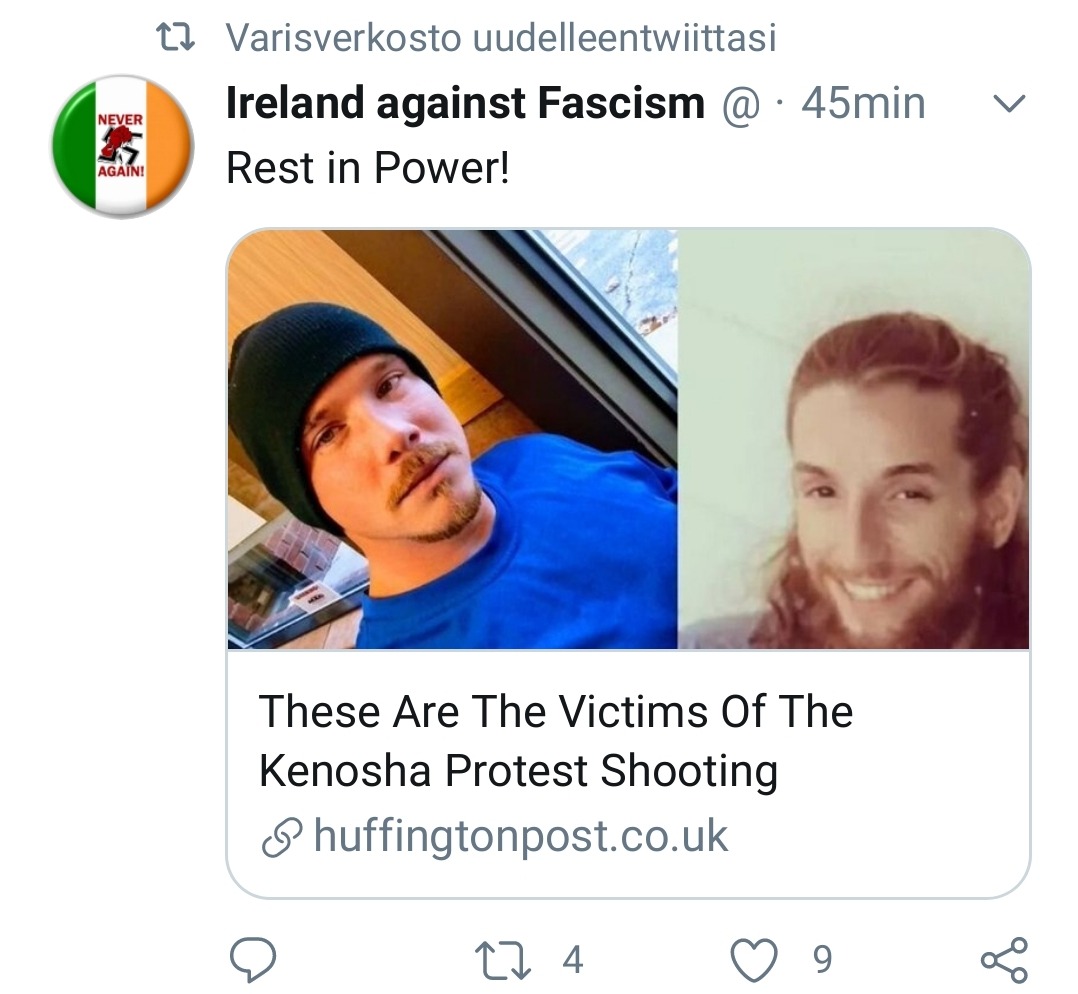Open the Kenosha Protest Shooting article headline
Screen dimensions: 1078x994
click(556, 741)
